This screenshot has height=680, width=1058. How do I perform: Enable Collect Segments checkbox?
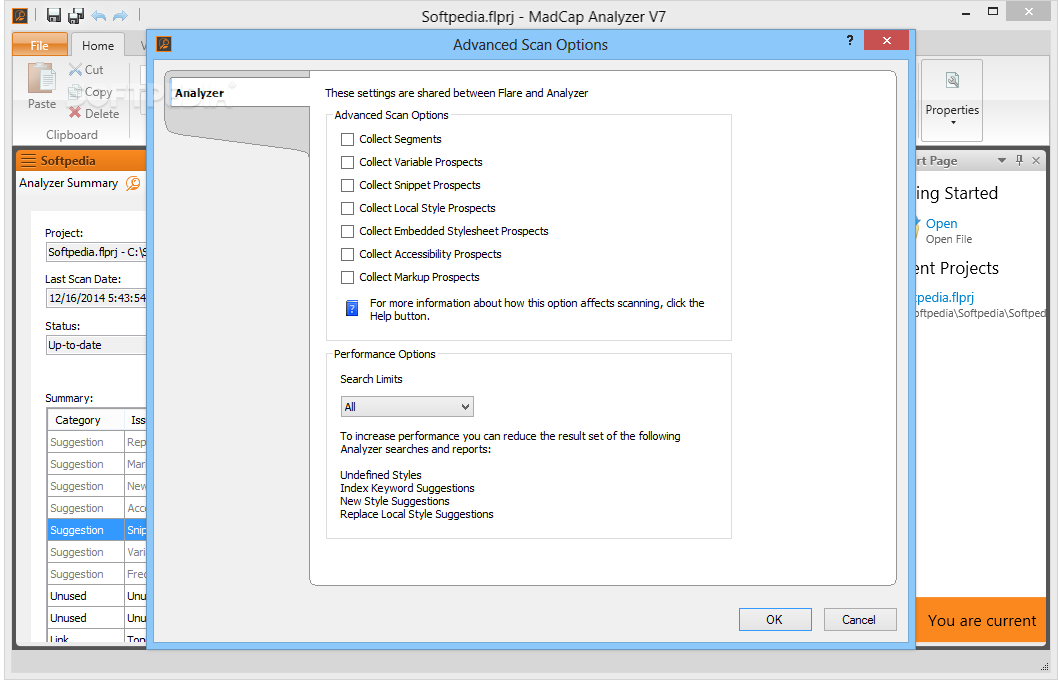point(347,140)
